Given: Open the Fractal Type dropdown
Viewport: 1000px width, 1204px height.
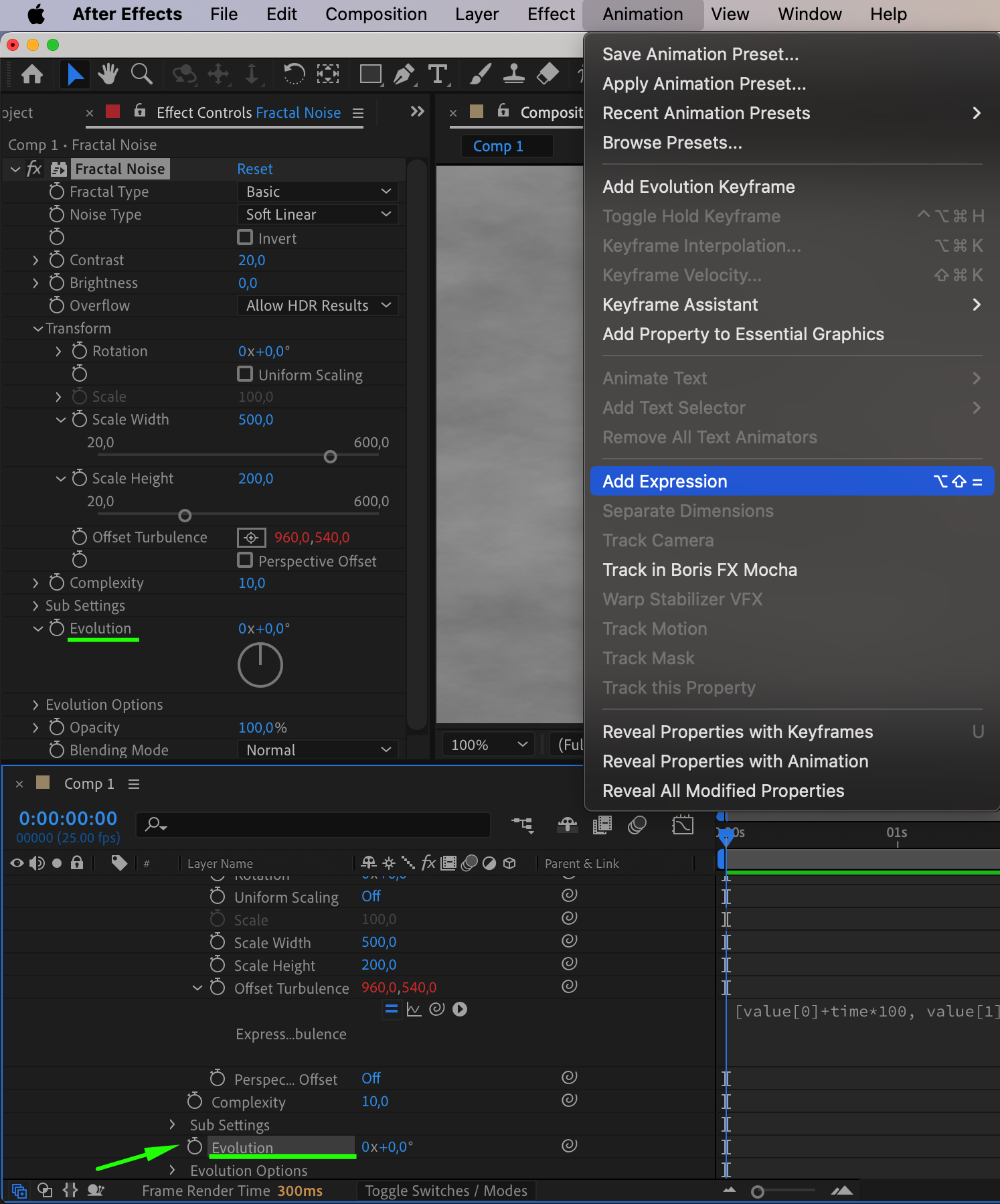Looking at the screenshot, I should point(318,192).
